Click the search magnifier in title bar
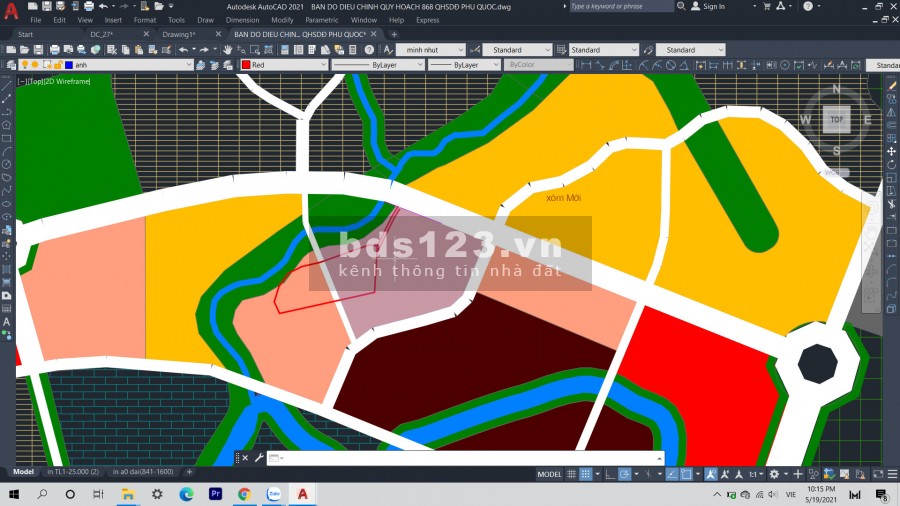The height and width of the screenshot is (506, 900). click(x=681, y=6)
